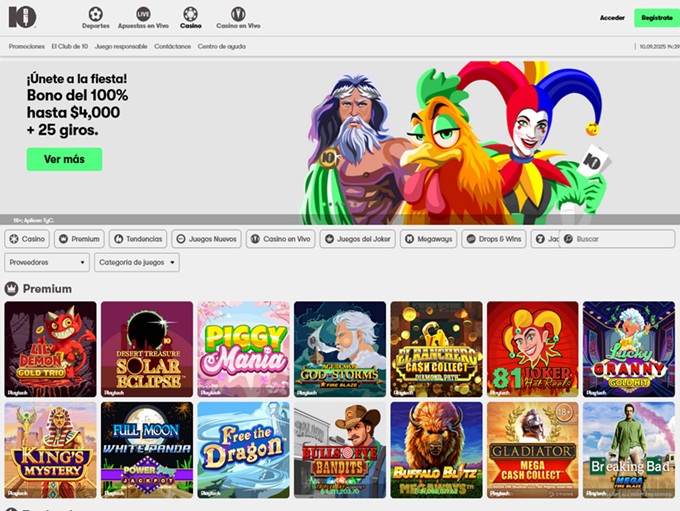Click the Buscar search field
Image resolution: width=680 pixels, height=511 pixels.
tap(622, 239)
